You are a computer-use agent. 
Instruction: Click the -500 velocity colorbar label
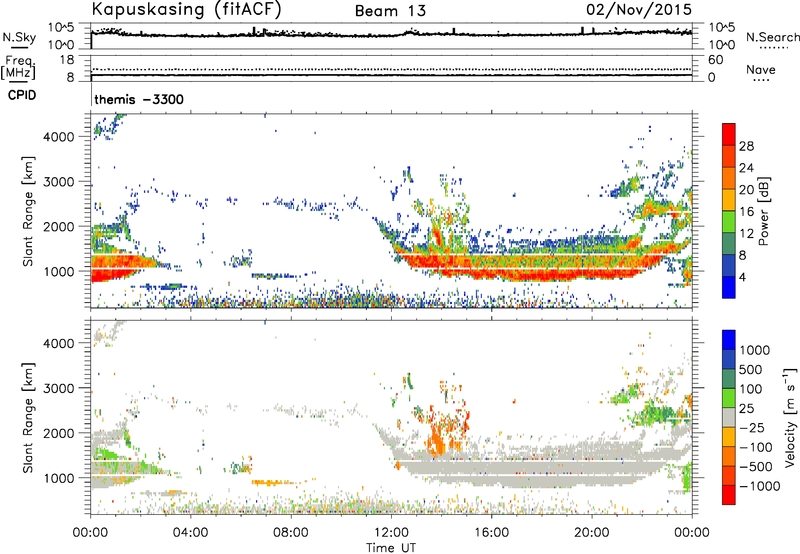tap(755, 467)
